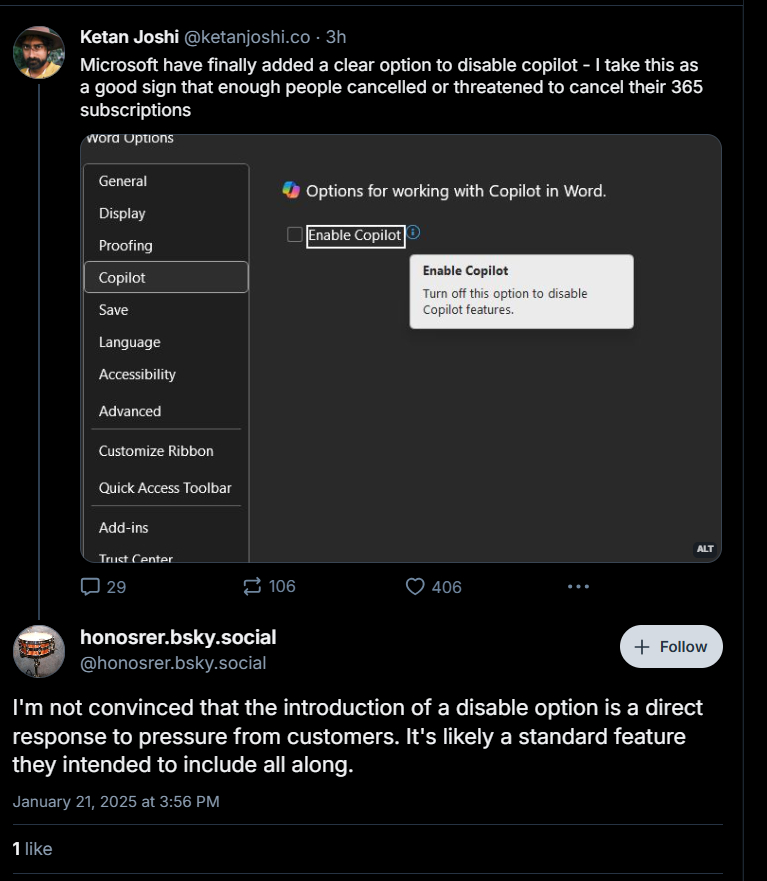The image size is (767, 881).
Task: Follow honosrer.bsky.social
Action: (x=671, y=647)
